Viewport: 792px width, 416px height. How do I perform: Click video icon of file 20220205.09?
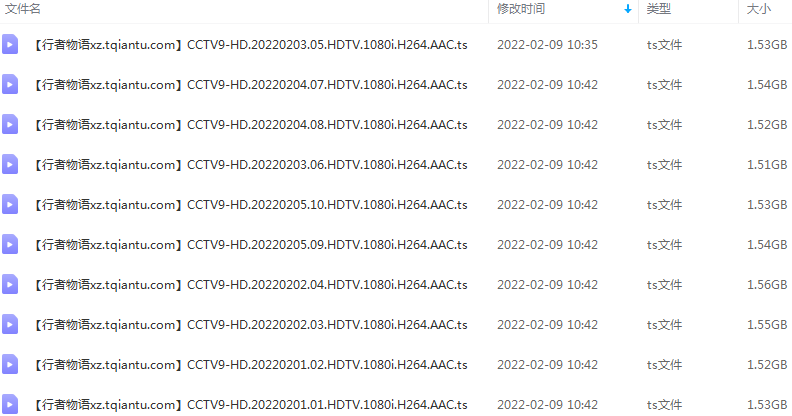(x=10, y=244)
